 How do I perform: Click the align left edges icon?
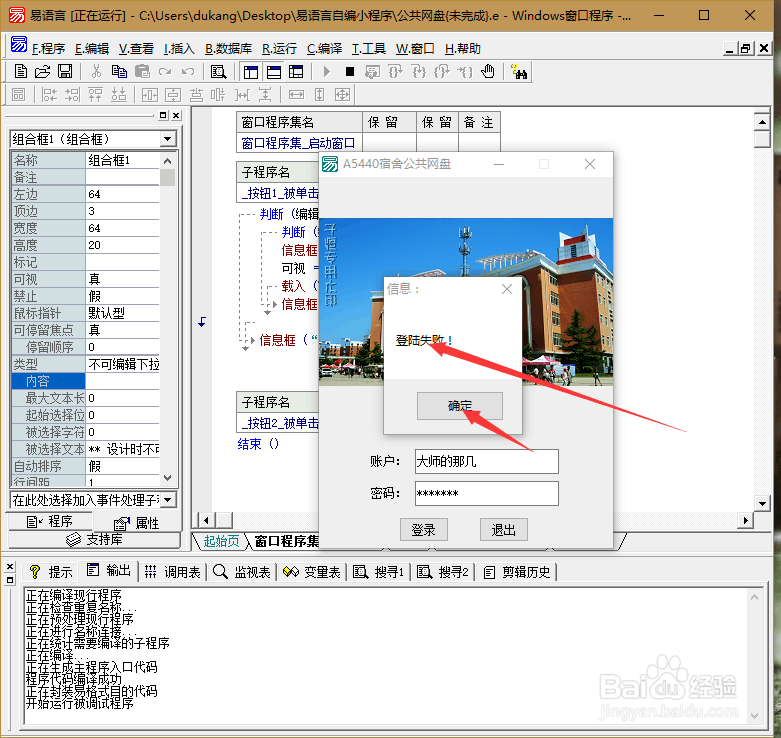coord(49,95)
